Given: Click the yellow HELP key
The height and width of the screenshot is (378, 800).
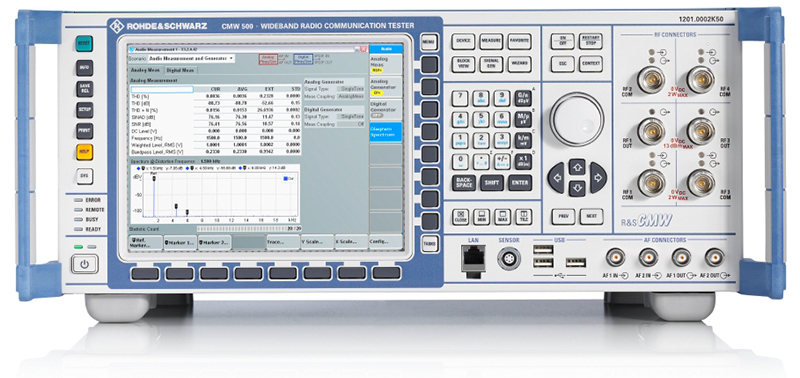Looking at the screenshot, I should tap(85, 153).
